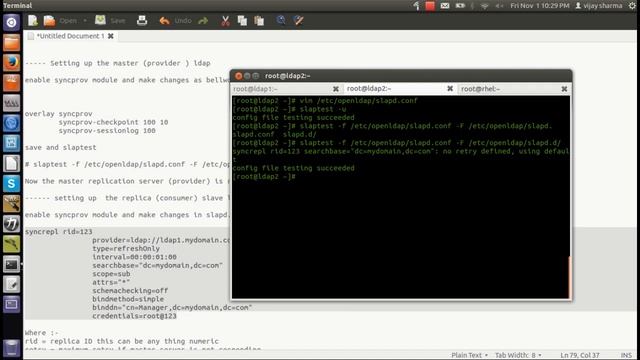Click the line 'bindmethod=simple'
This screenshot has width=640, height=360.
pos(128,299)
